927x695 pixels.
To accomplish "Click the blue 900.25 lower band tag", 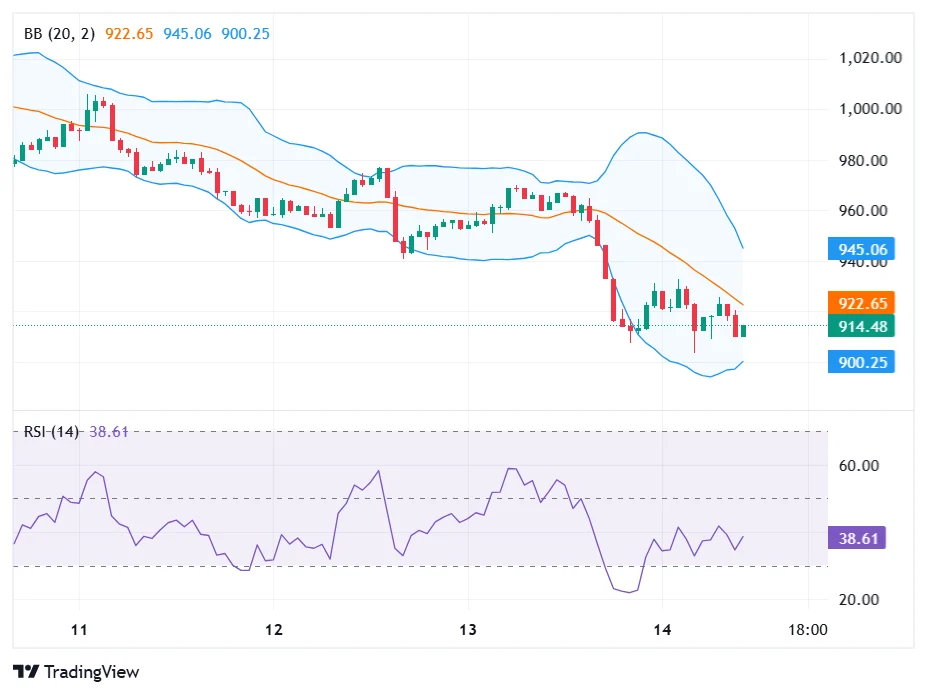I will point(861,362).
